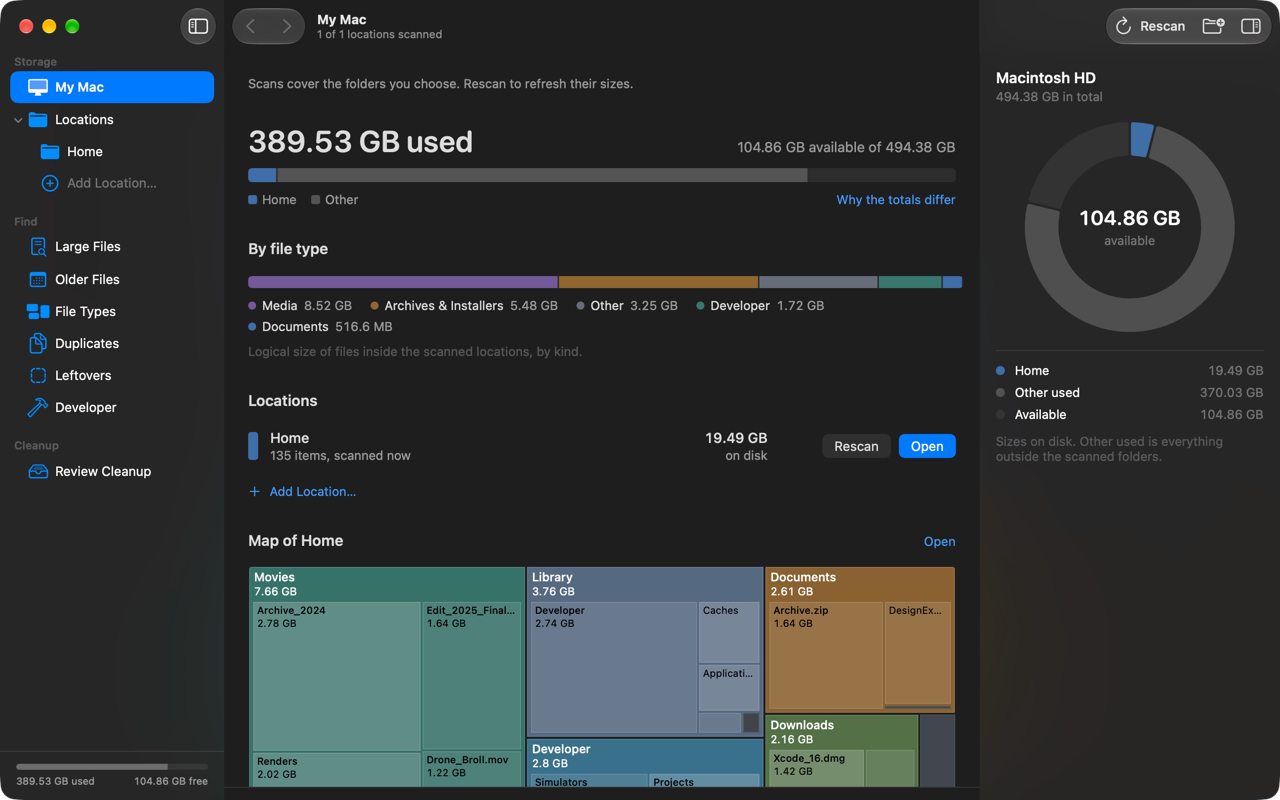Show the File Types view
This screenshot has width=1280, height=800.
[112, 311]
